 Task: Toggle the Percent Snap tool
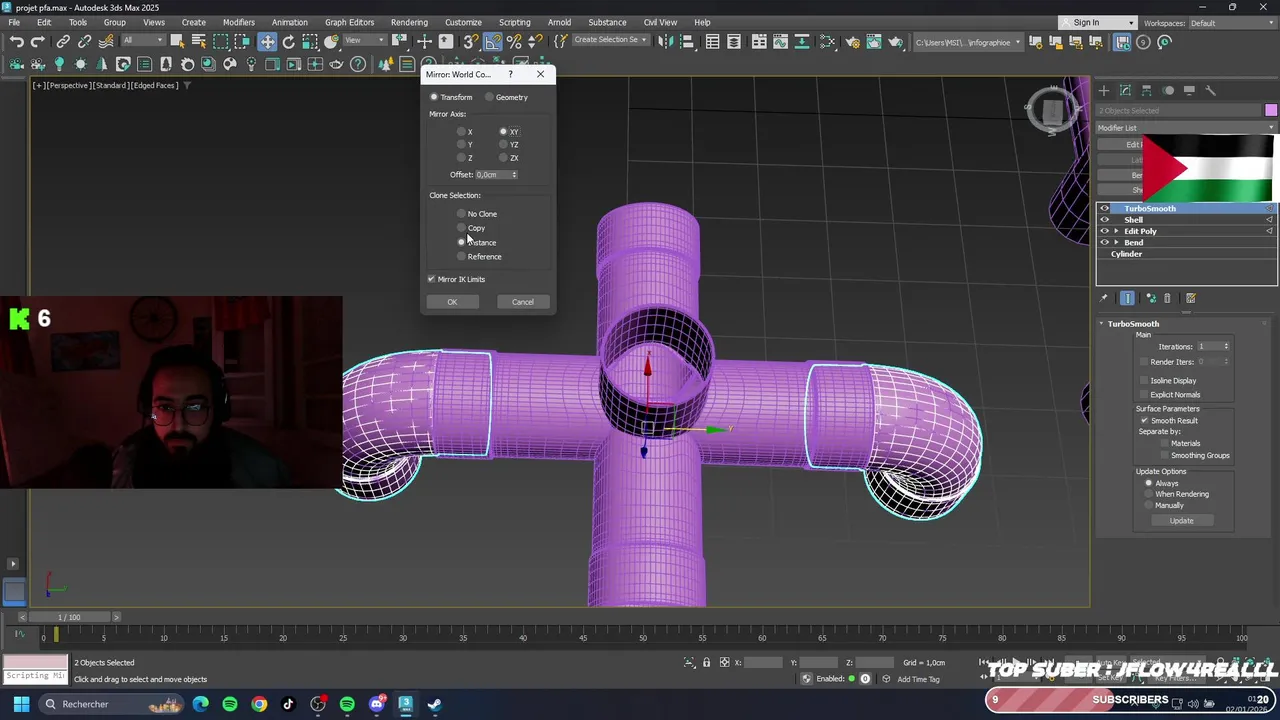(515, 42)
